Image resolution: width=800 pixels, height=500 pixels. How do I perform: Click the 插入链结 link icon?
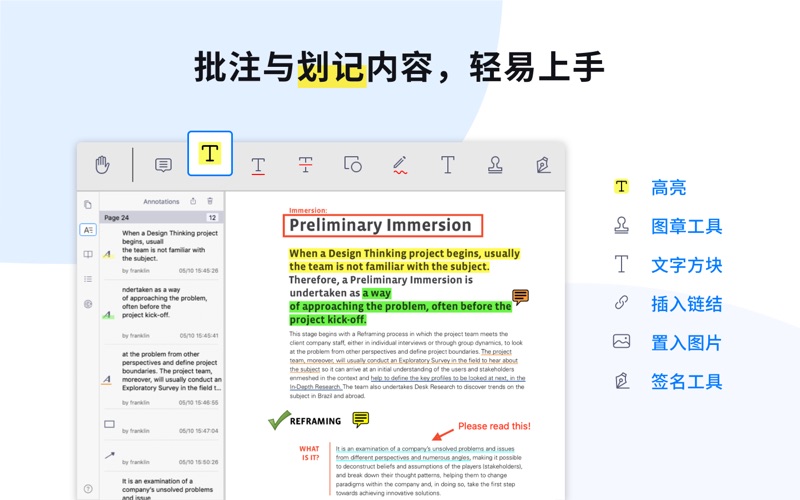621,303
